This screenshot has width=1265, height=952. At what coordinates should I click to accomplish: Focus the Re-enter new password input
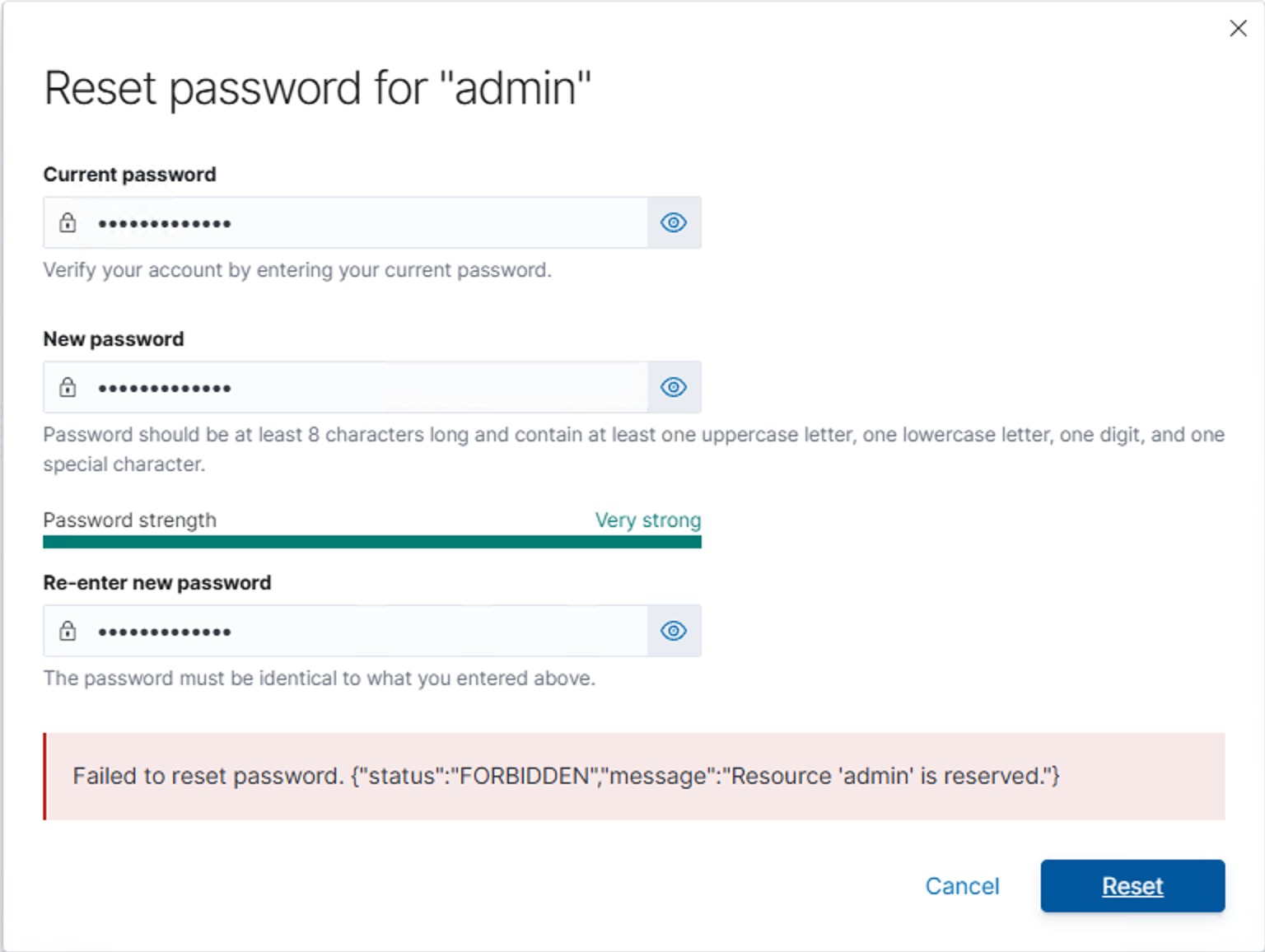(346, 631)
